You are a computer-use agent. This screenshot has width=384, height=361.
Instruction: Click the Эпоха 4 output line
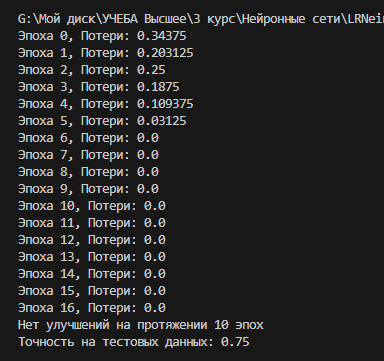[x=106, y=104]
